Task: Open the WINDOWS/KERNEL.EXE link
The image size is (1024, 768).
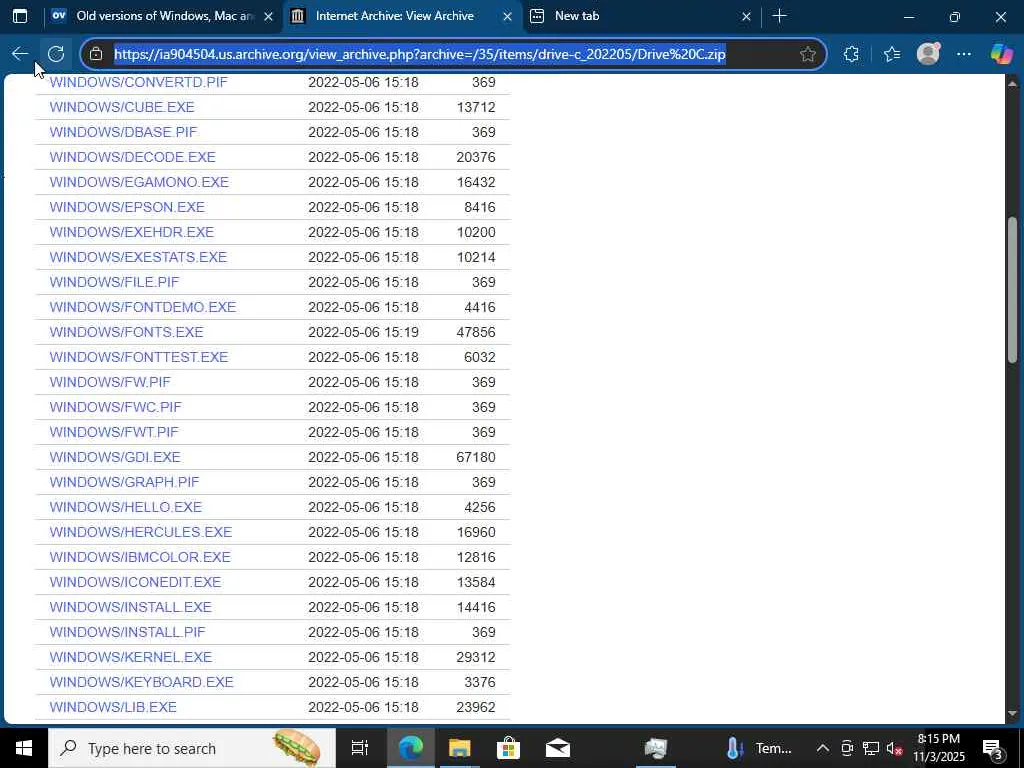Action: pos(131,657)
